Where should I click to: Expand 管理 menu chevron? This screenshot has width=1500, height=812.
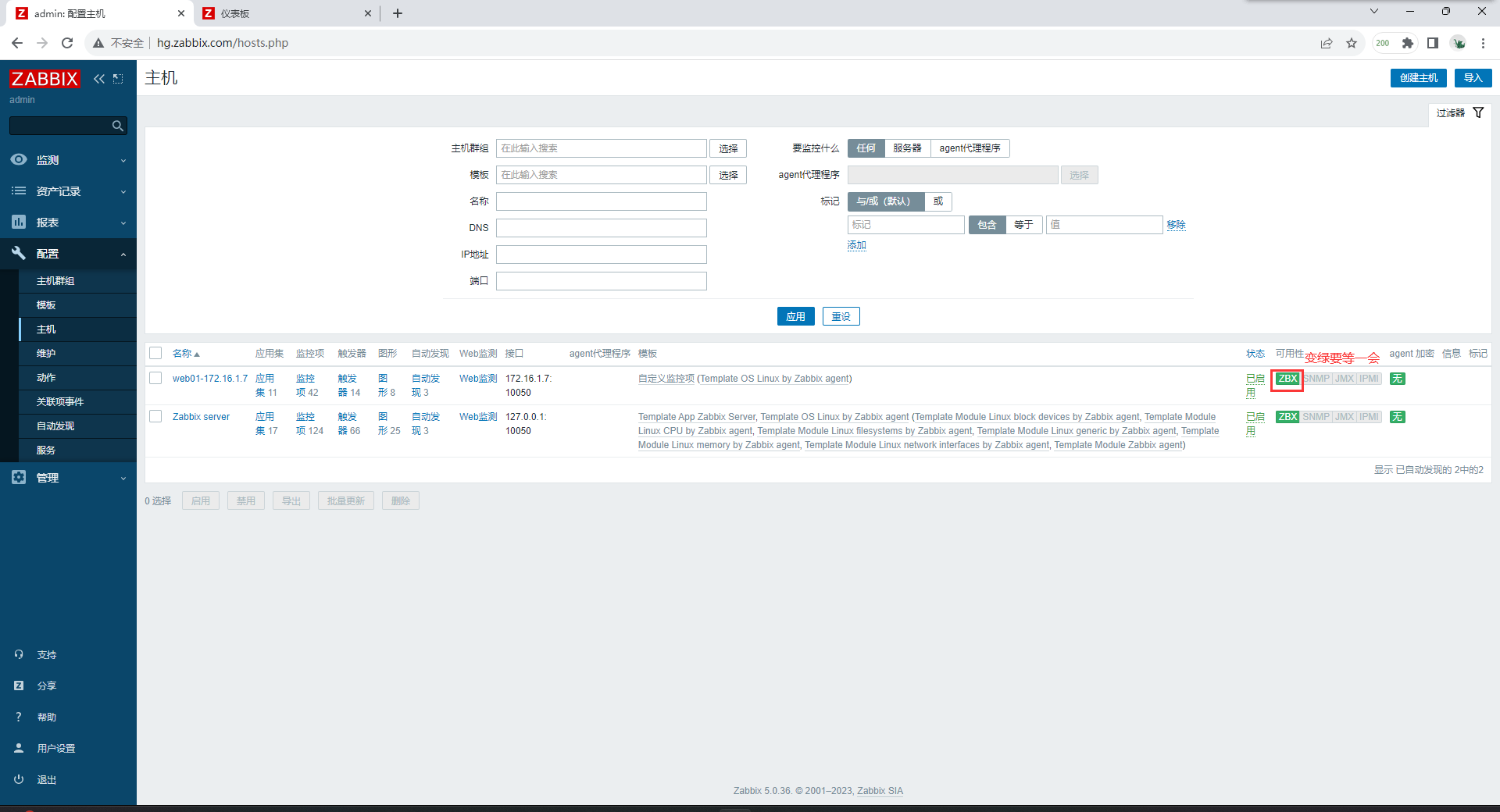[123, 478]
